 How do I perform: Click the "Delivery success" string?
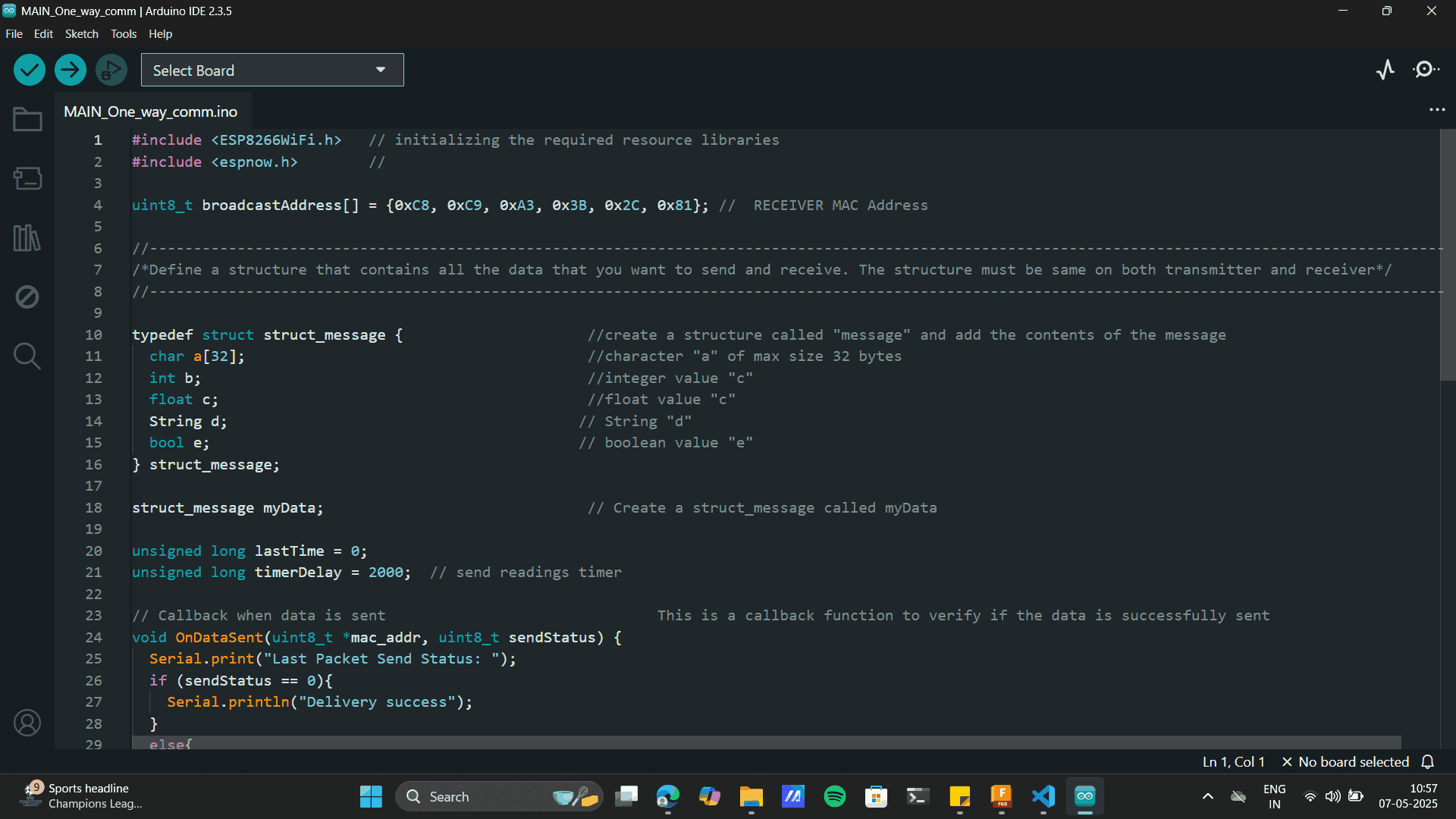(376, 701)
